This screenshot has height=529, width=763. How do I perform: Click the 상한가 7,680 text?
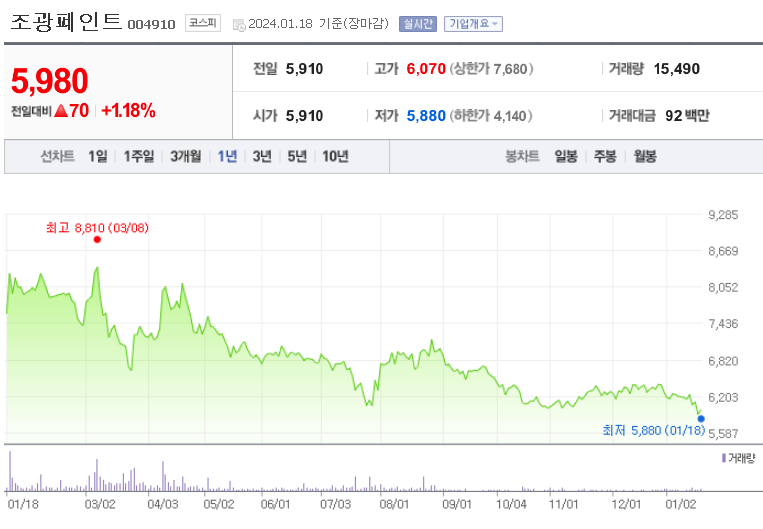491,69
